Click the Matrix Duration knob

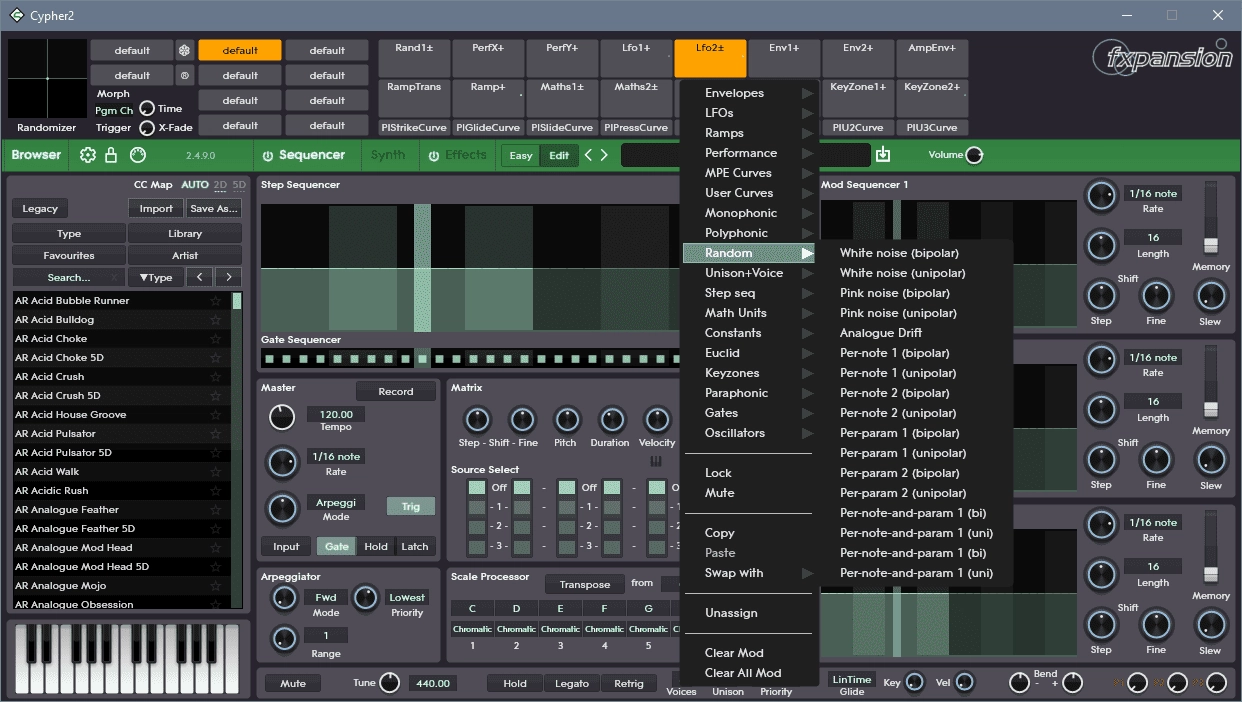tap(610, 420)
